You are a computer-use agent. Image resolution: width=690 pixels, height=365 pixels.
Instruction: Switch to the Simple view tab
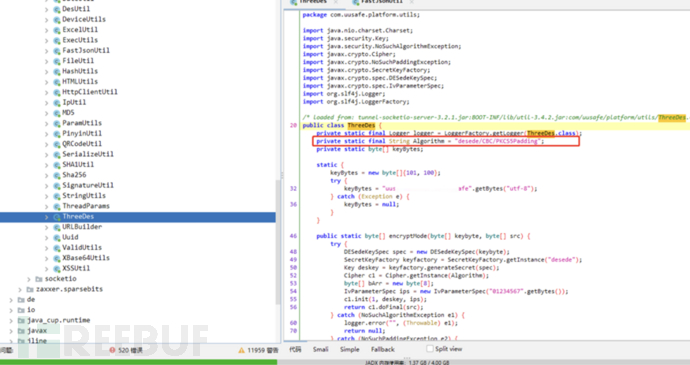tap(349, 349)
